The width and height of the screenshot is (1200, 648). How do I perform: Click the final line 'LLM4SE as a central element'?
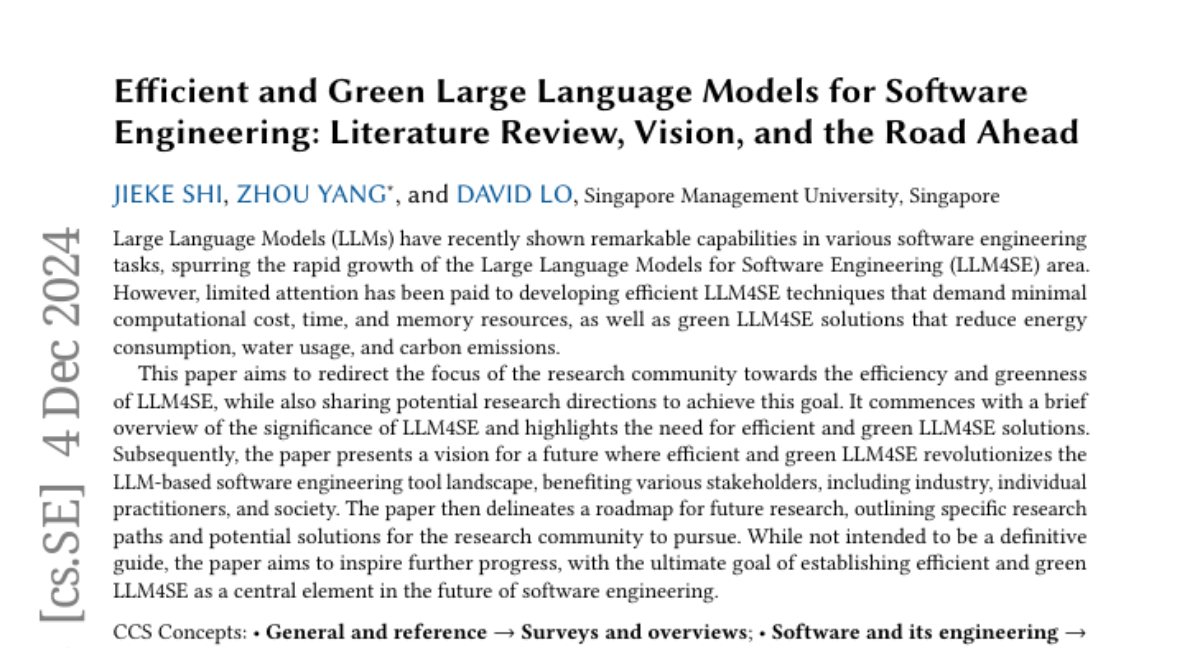[415, 590]
